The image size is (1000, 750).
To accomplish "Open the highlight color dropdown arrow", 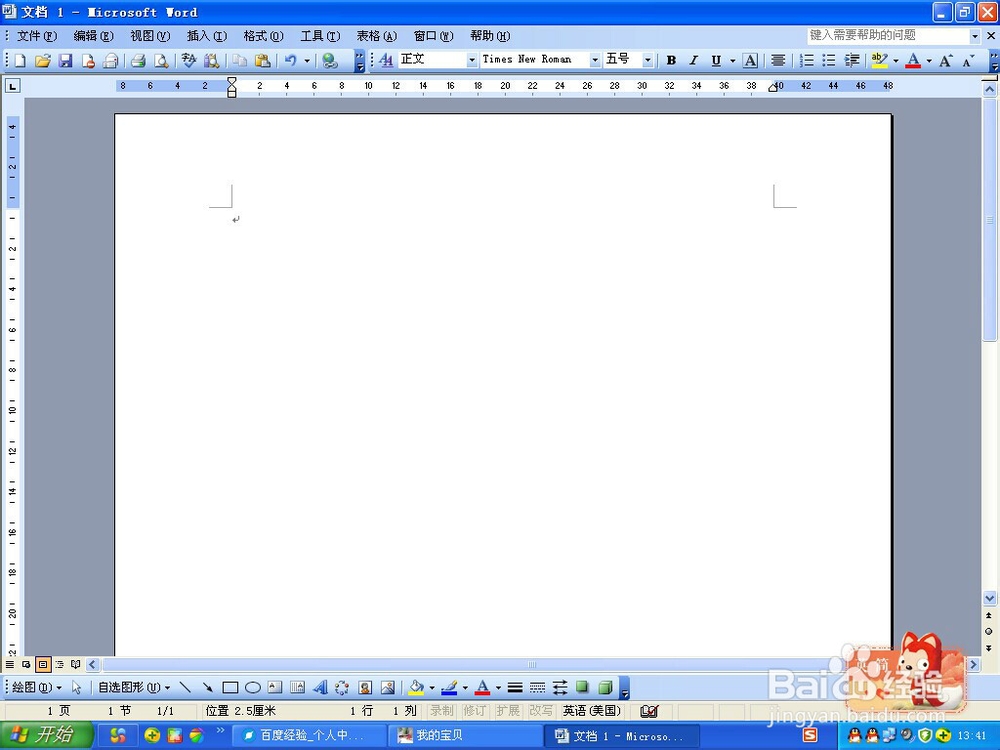I will [x=896, y=61].
